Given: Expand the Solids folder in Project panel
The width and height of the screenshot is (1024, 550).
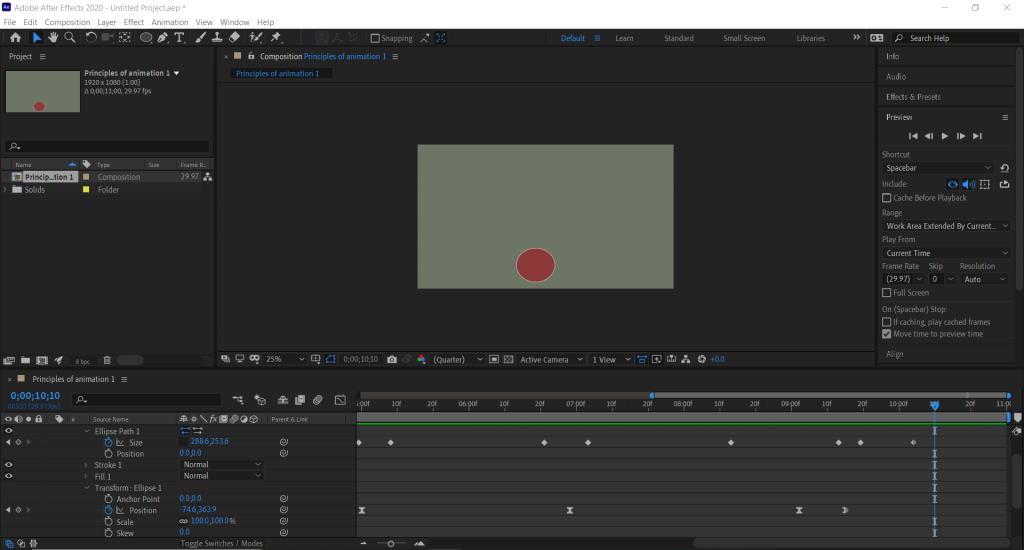Looking at the screenshot, I should click(6, 190).
